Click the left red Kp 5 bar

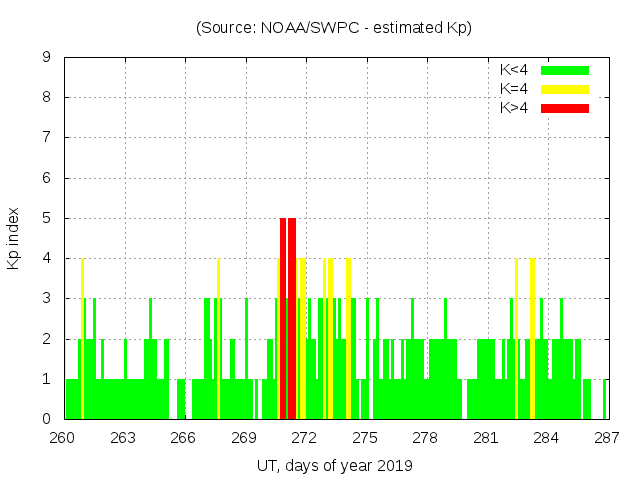[283, 320]
